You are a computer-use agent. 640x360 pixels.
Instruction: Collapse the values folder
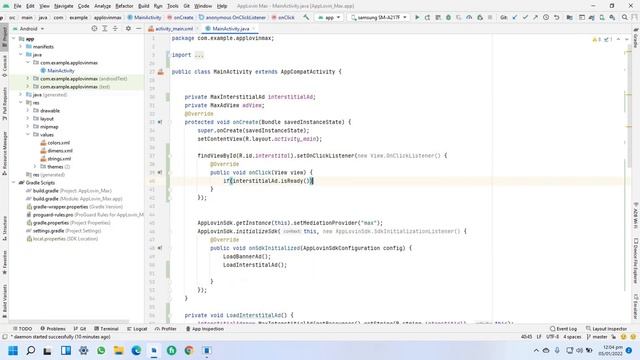pos(28,135)
